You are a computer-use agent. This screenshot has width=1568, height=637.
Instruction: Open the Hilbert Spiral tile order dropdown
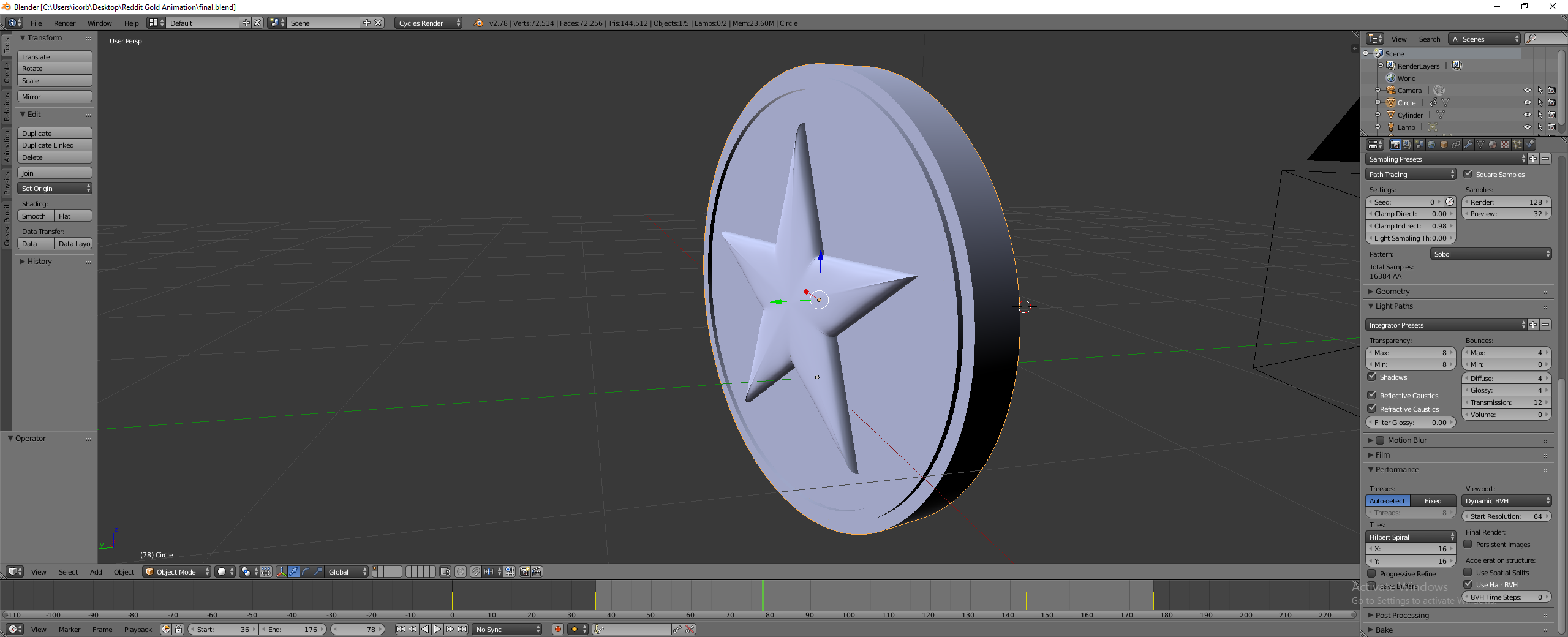[x=1411, y=537]
